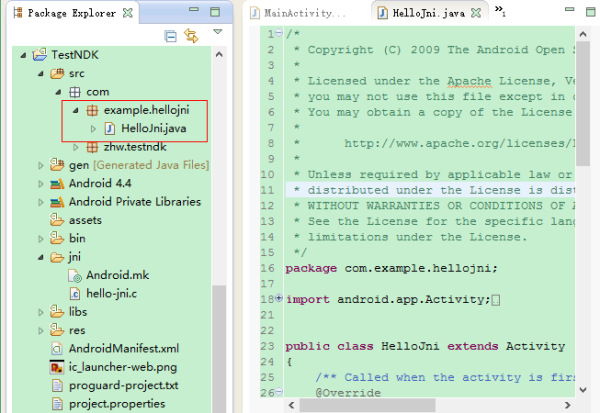This screenshot has height=413, width=600.
Task: Maximize the Package Explorer panel
Action: (x=215, y=11)
